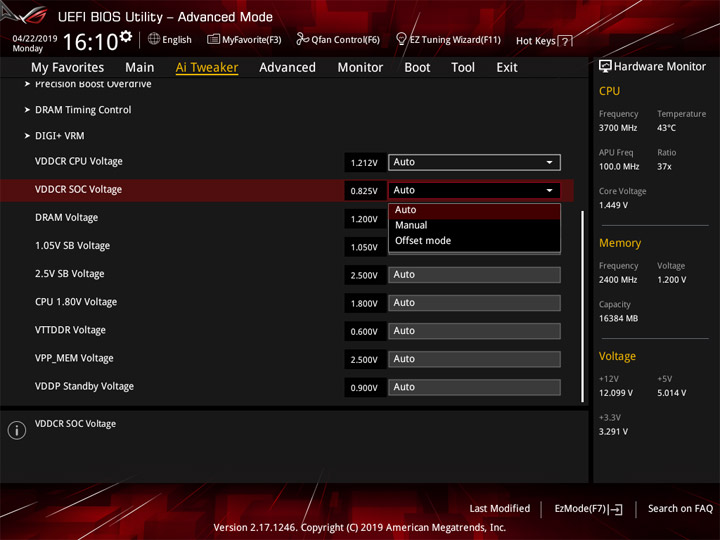720x540 pixels.
Task: Click the 0.600V value box
Action: click(x=365, y=331)
